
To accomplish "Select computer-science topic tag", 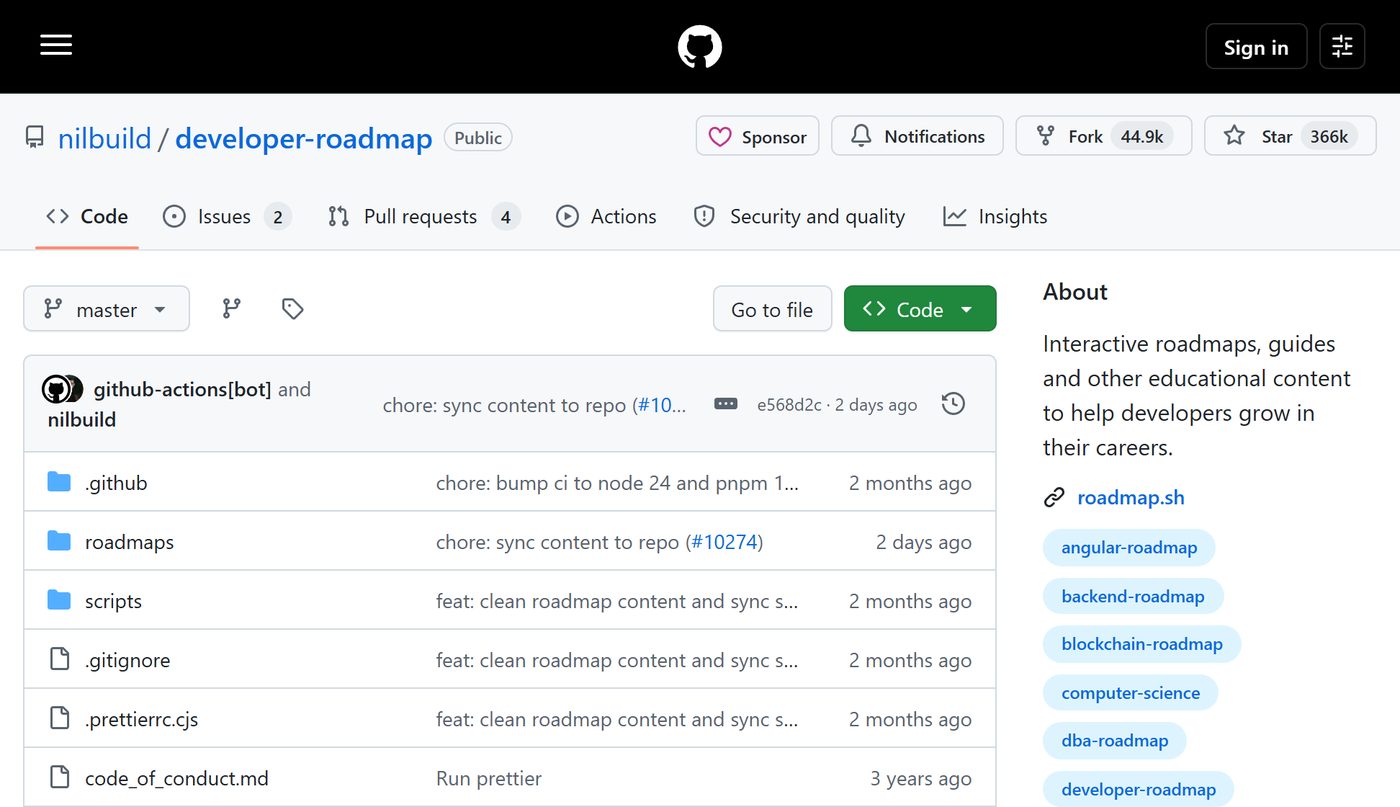I will pyautogui.click(x=1130, y=693).
